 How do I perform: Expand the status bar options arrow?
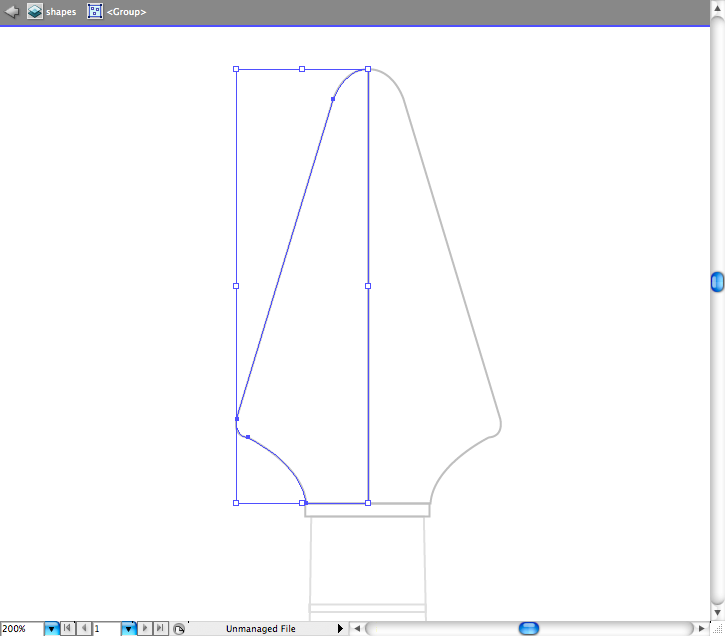340,628
